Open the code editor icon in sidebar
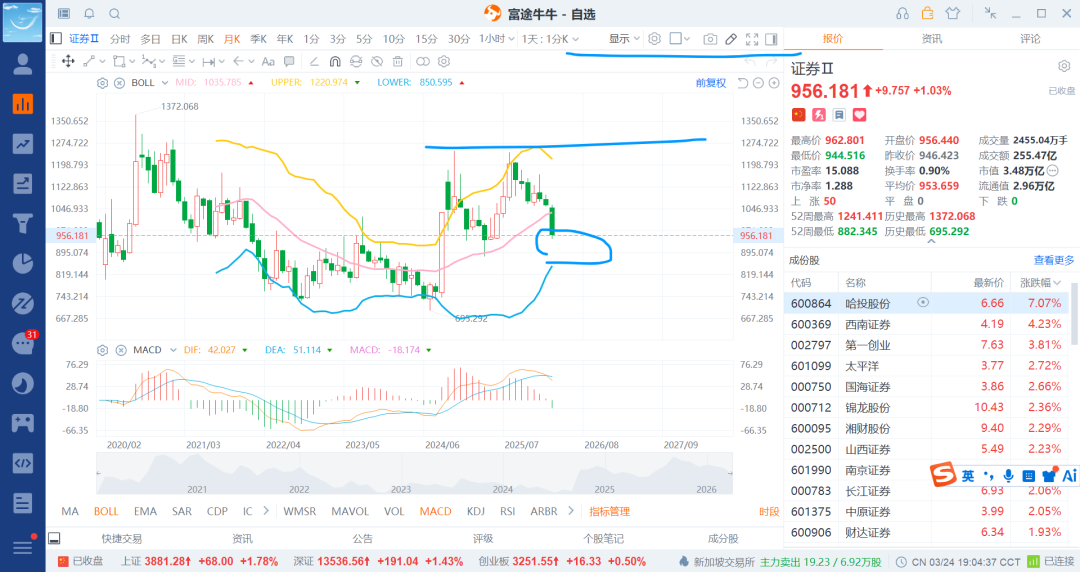Image resolution: width=1080 pixels, height=572 pixels. pos(23,462)
